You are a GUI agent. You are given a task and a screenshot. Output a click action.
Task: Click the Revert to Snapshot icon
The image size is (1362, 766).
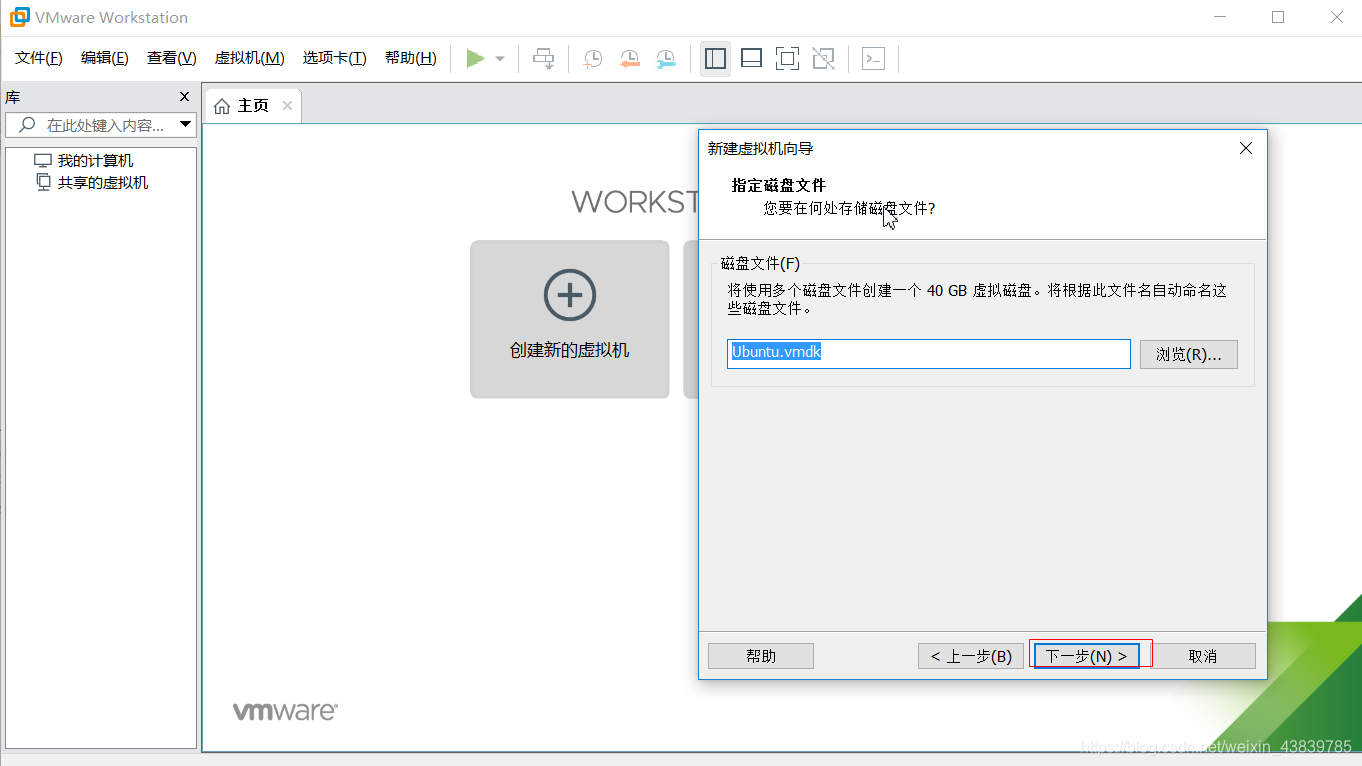[629, 59]
